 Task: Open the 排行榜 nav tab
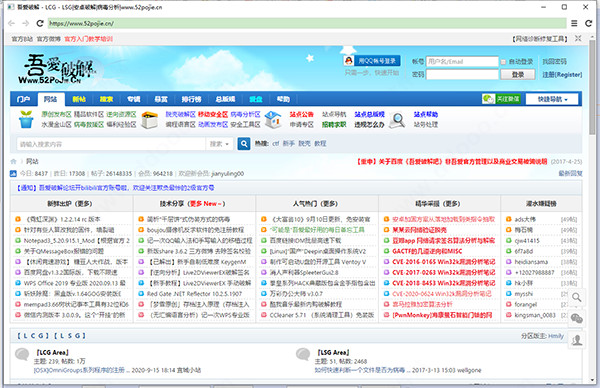click(x=191, y=99)
